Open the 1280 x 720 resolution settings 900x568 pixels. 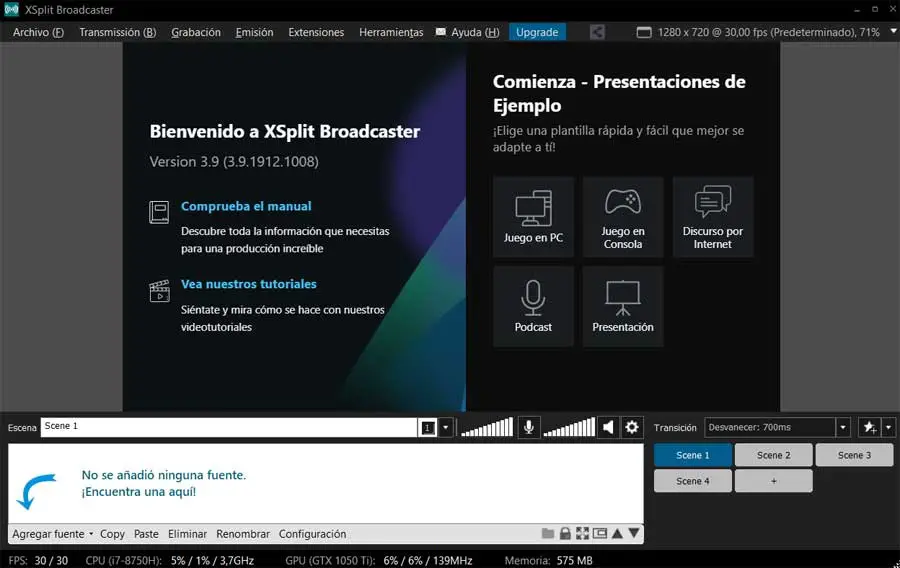point(768,32)
